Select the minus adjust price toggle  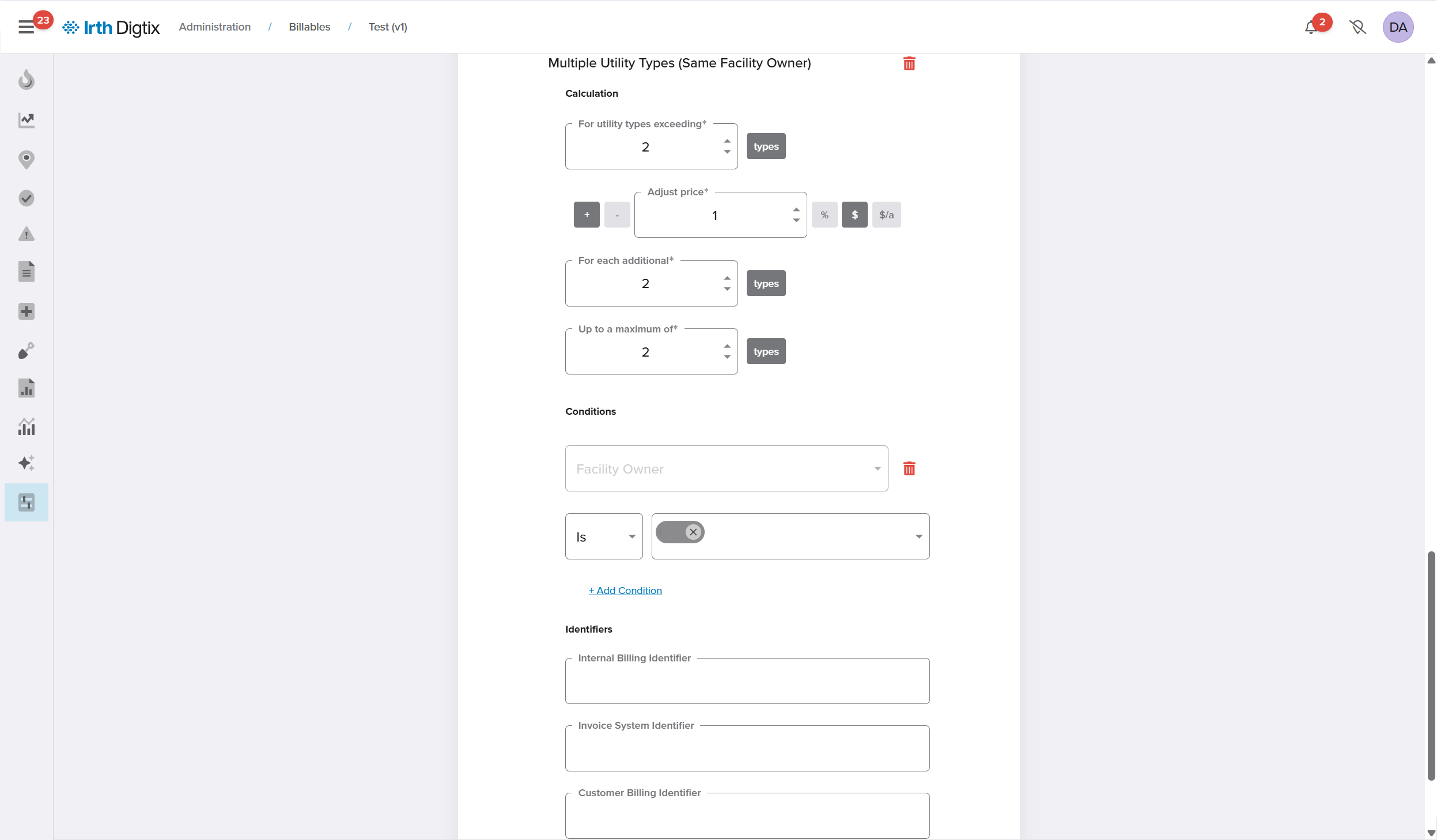tap(617, 215)
